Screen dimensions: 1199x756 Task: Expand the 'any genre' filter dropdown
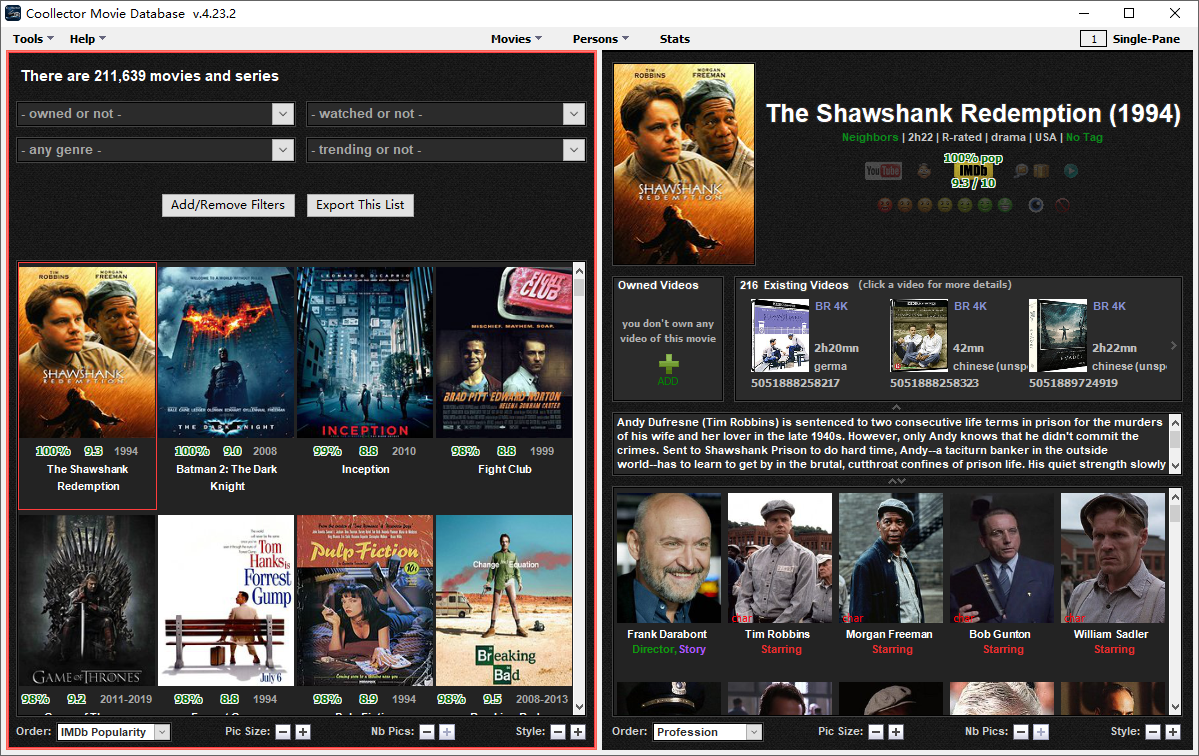(x=155, y=150)
